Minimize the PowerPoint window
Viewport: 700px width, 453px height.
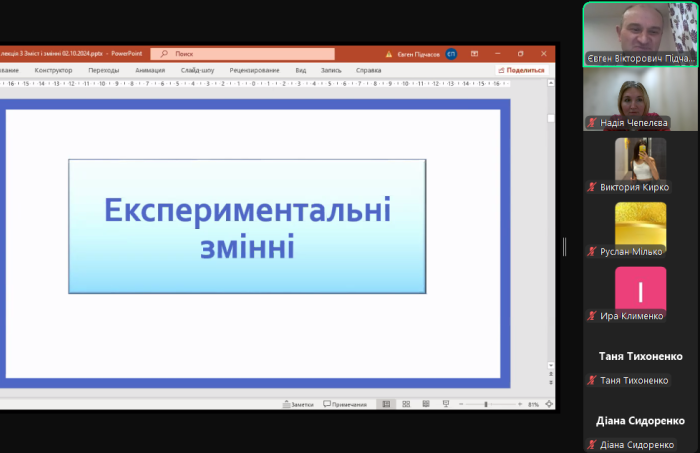(497, 54)
